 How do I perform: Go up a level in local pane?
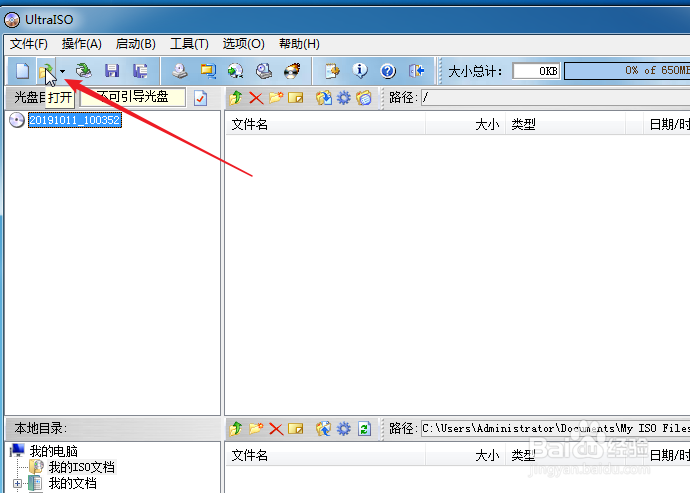[x=235, y=428]
